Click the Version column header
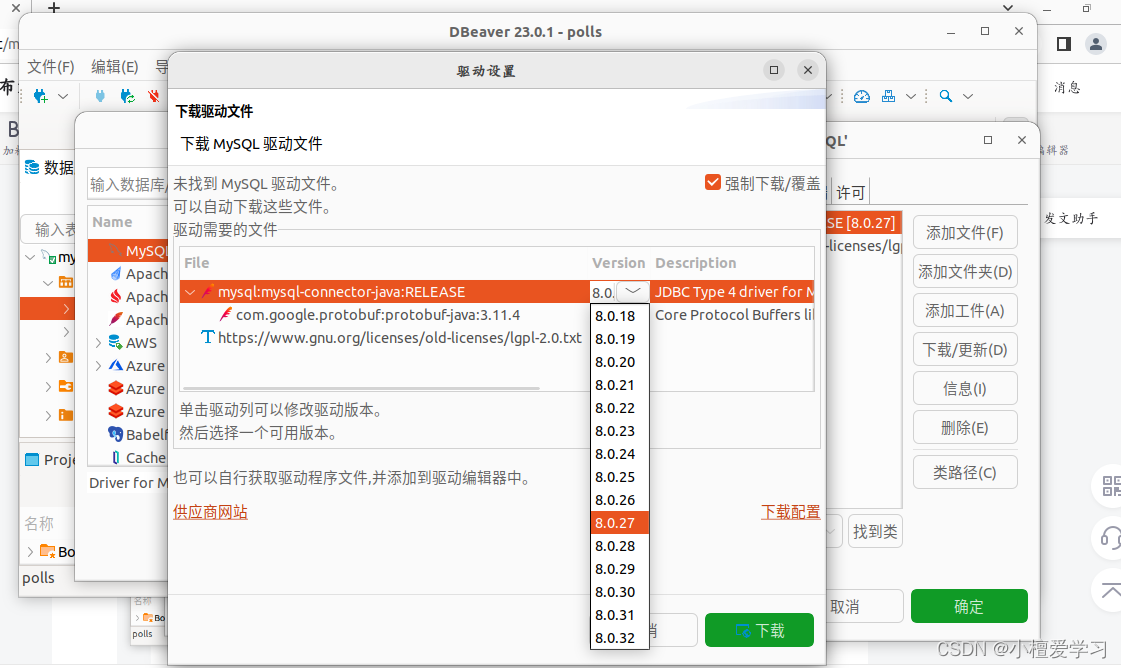Image resolution: width=1121 pixels, height=668 pixels. tap(618, 262)
